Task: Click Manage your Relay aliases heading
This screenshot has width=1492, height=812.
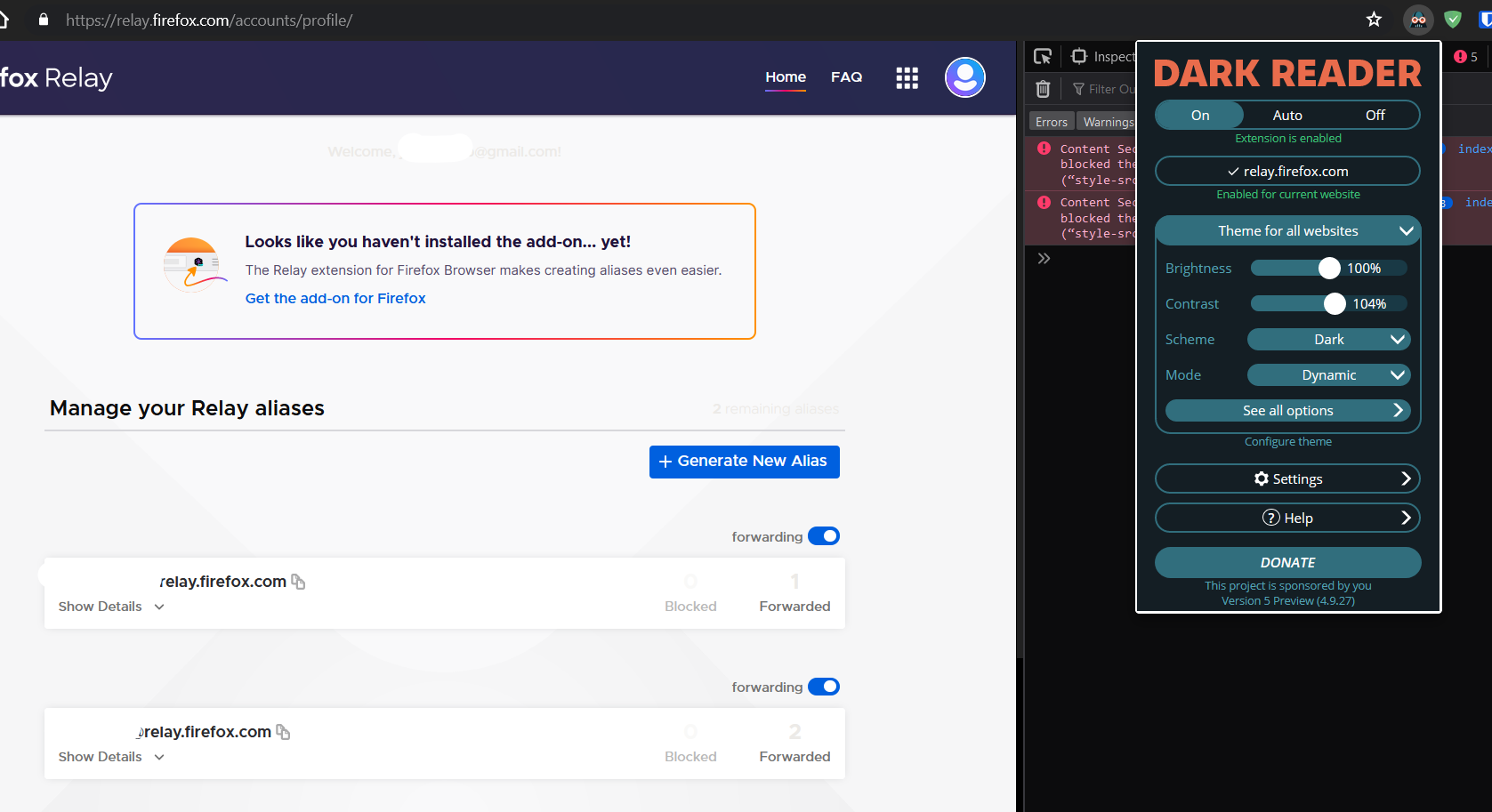Action: click(x=187, y=408)
